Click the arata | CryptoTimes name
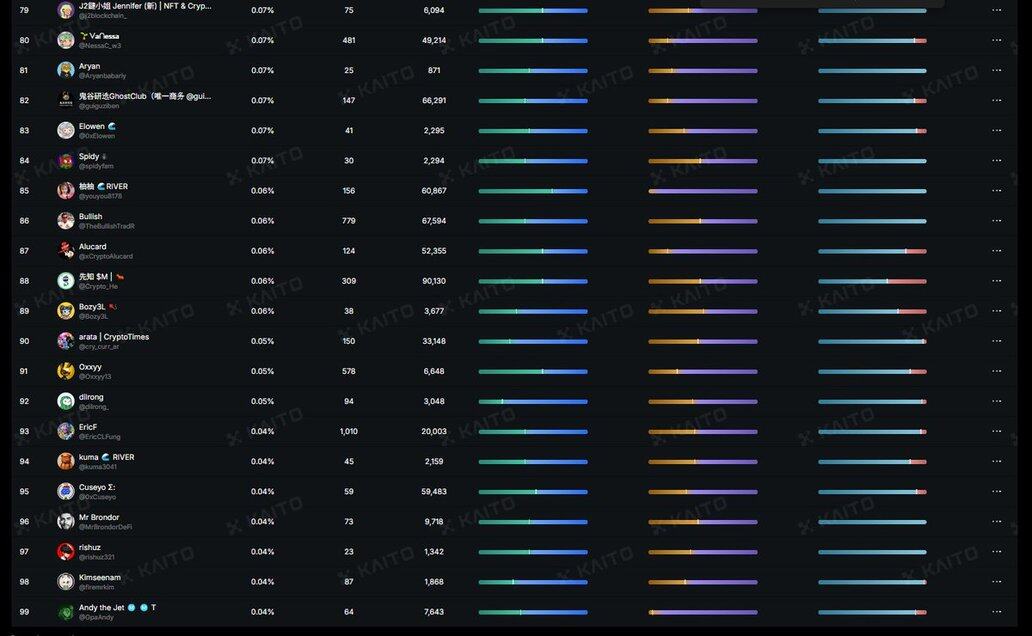The height and width of the screenshot is (636, 1032). pos(114,337)
